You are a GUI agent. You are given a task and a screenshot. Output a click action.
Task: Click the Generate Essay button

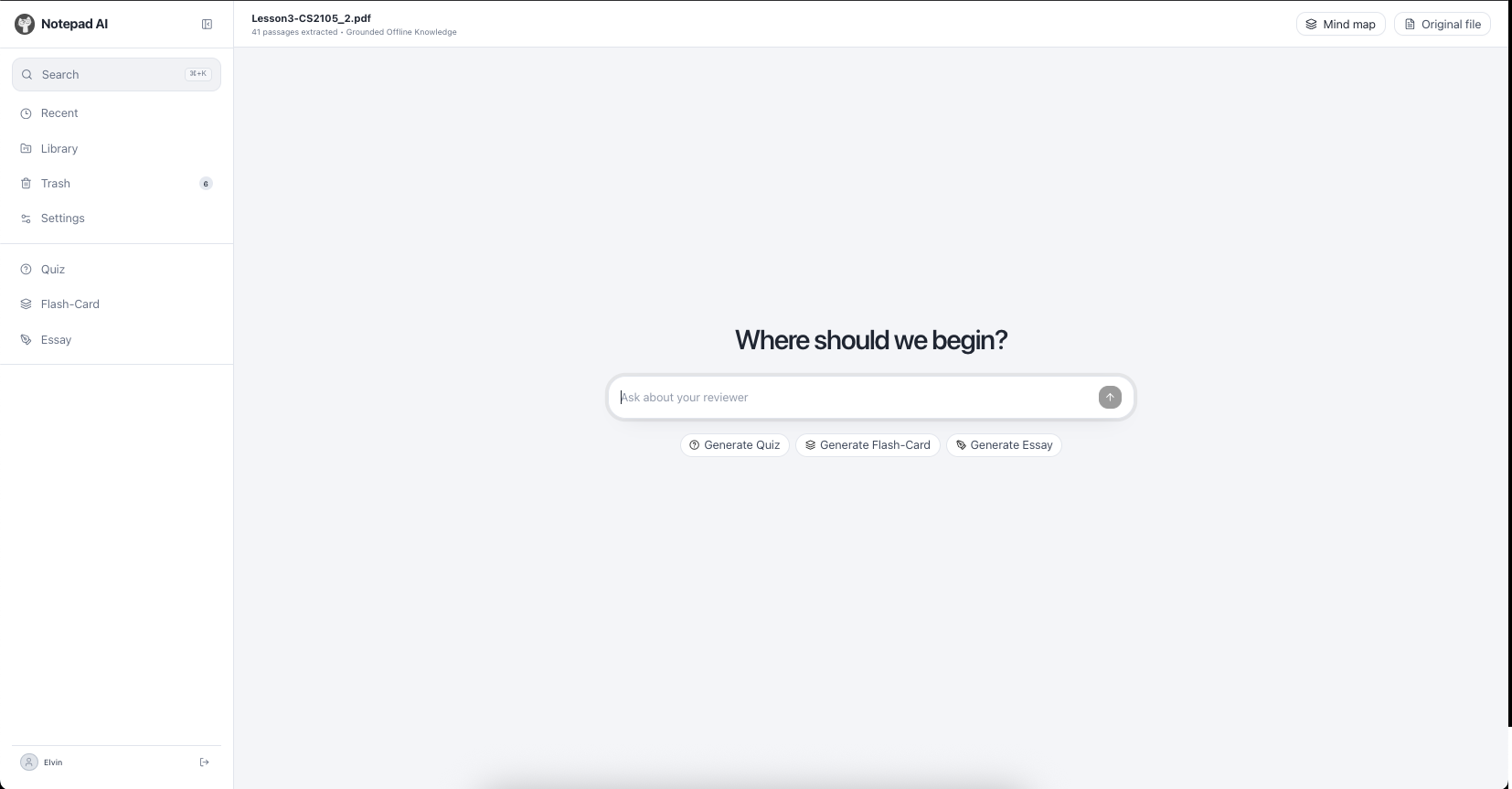coord(1004,445)
